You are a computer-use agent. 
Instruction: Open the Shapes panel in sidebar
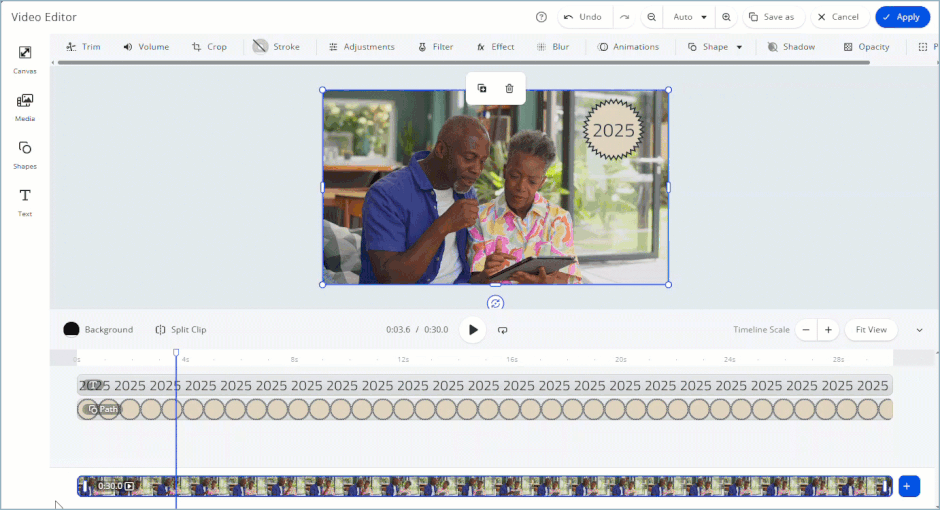[x=25, y=155]
